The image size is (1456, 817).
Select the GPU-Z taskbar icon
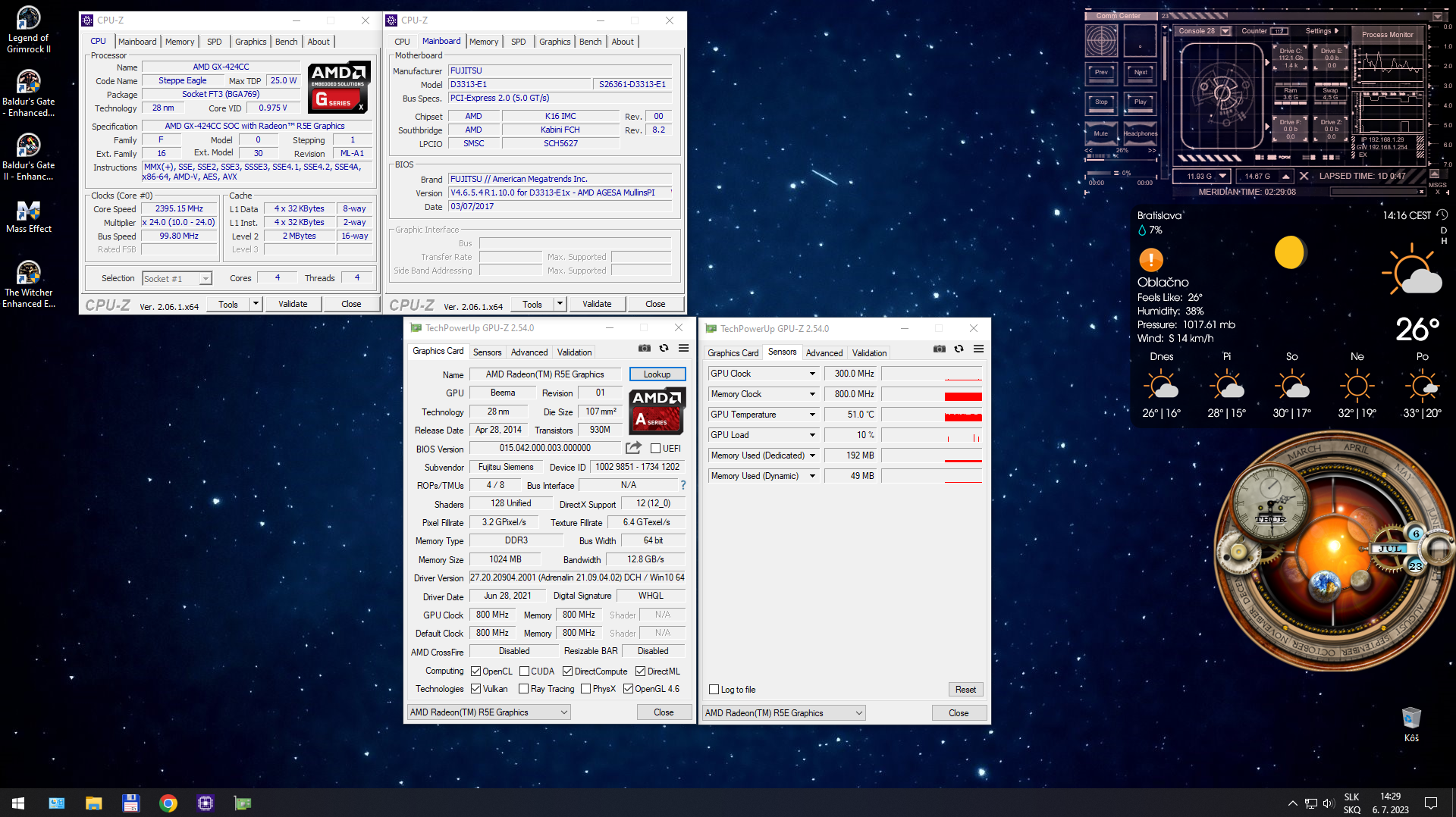(x=243, y=803)
